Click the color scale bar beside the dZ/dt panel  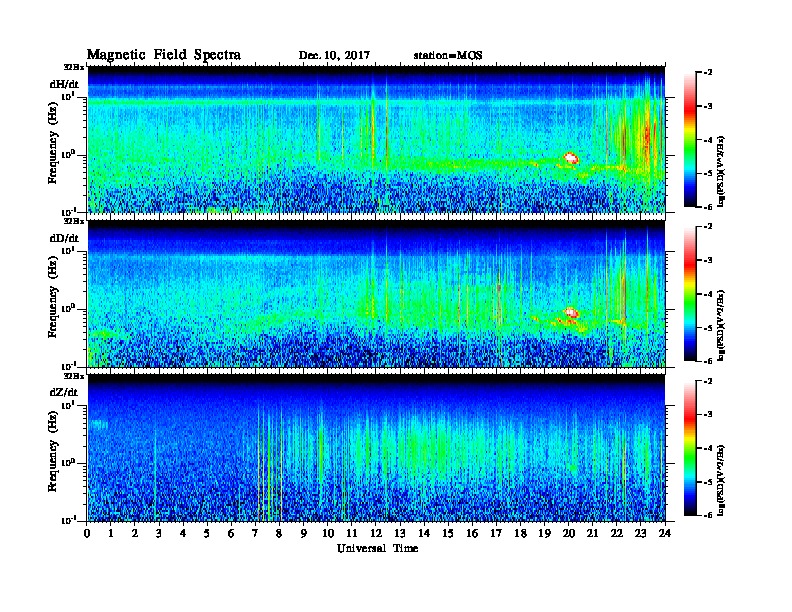point(689,448)
